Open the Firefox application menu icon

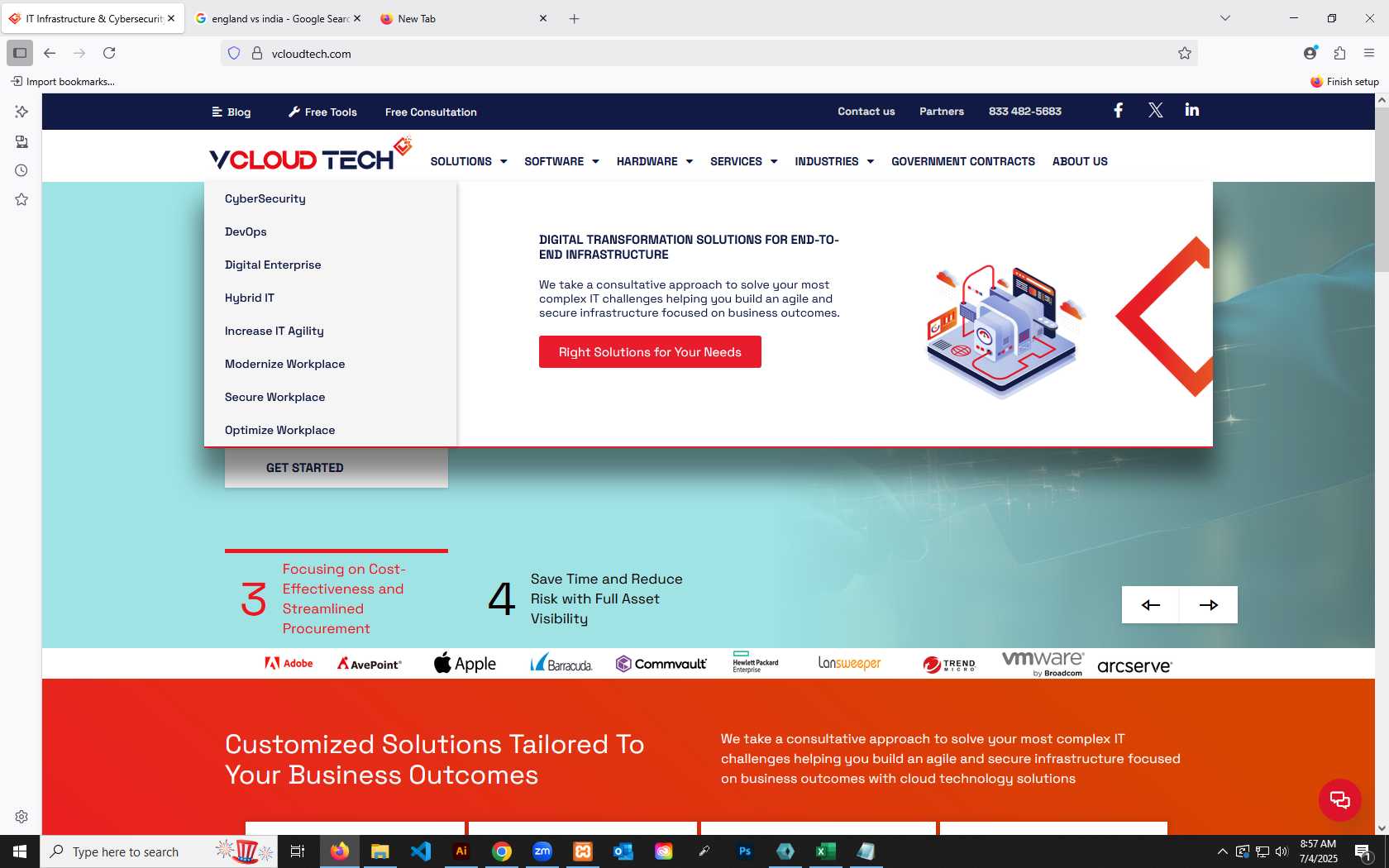coord(1369,53)
